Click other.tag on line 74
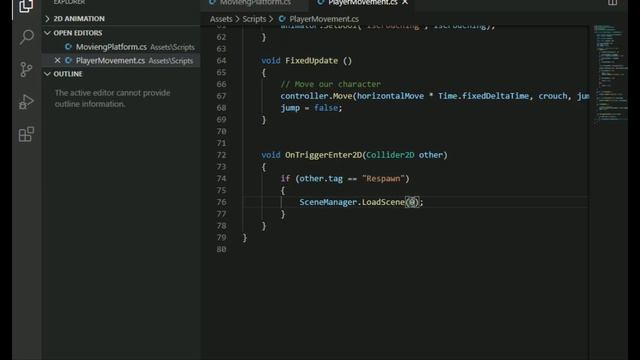Image resolution: width=640 pixels, height=360 pixels. tap(321, 178)
